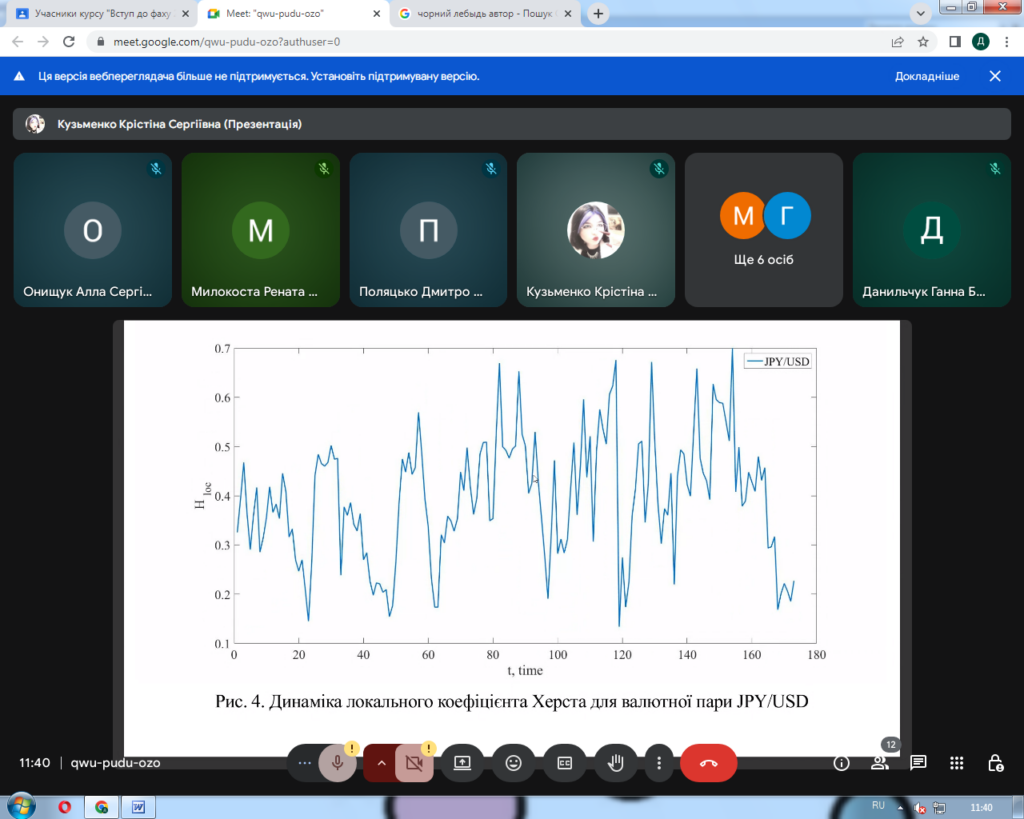This screenshot has width=1024, height=819.
Task: Open the chat with everyone panel
Action: tap(918, 763)
